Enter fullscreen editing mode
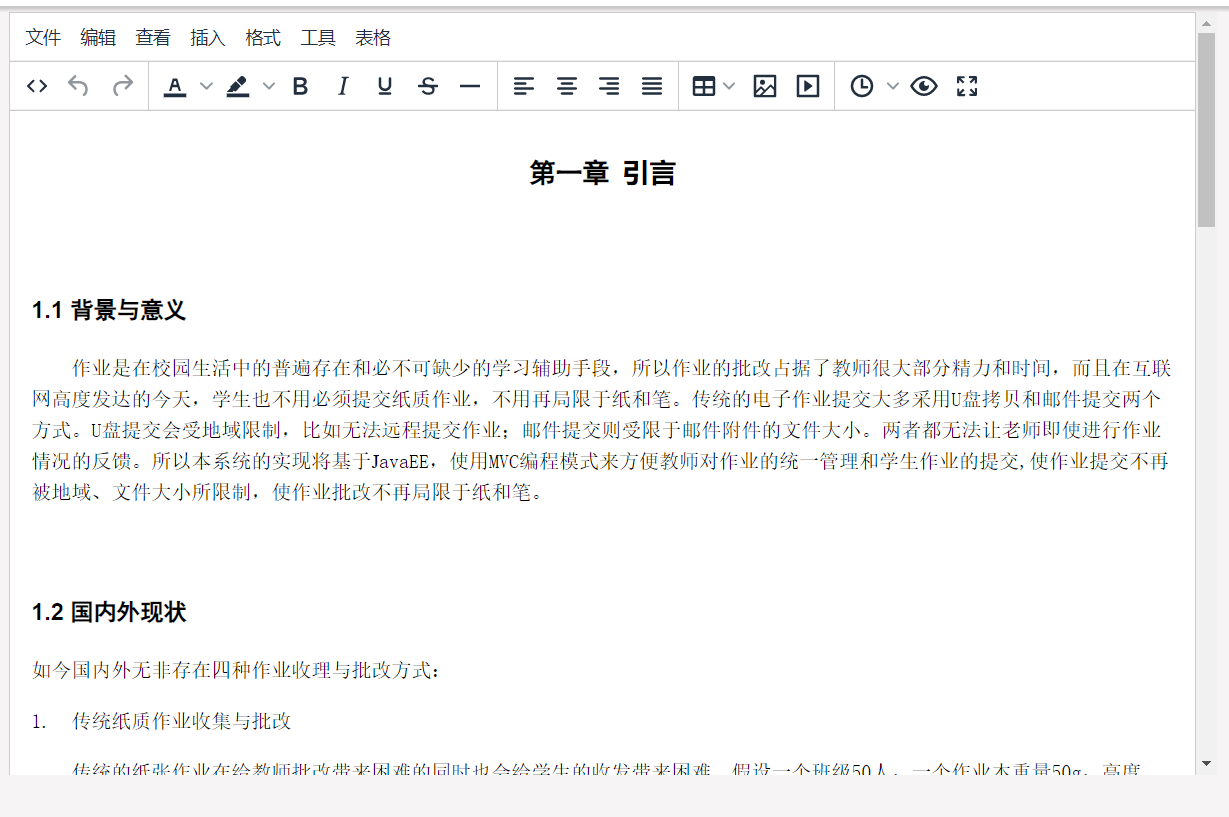The image size is (1229, 817). pos(966,86)
